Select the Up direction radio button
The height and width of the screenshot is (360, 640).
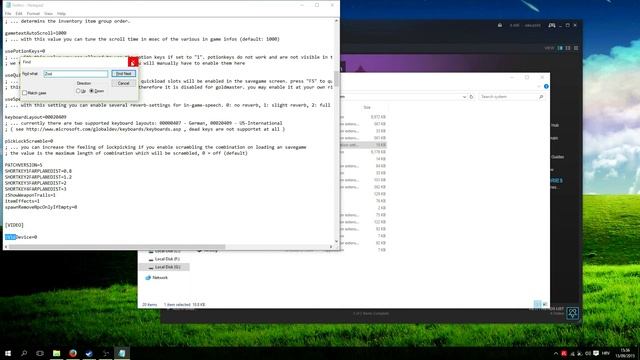tap(78, 91)
